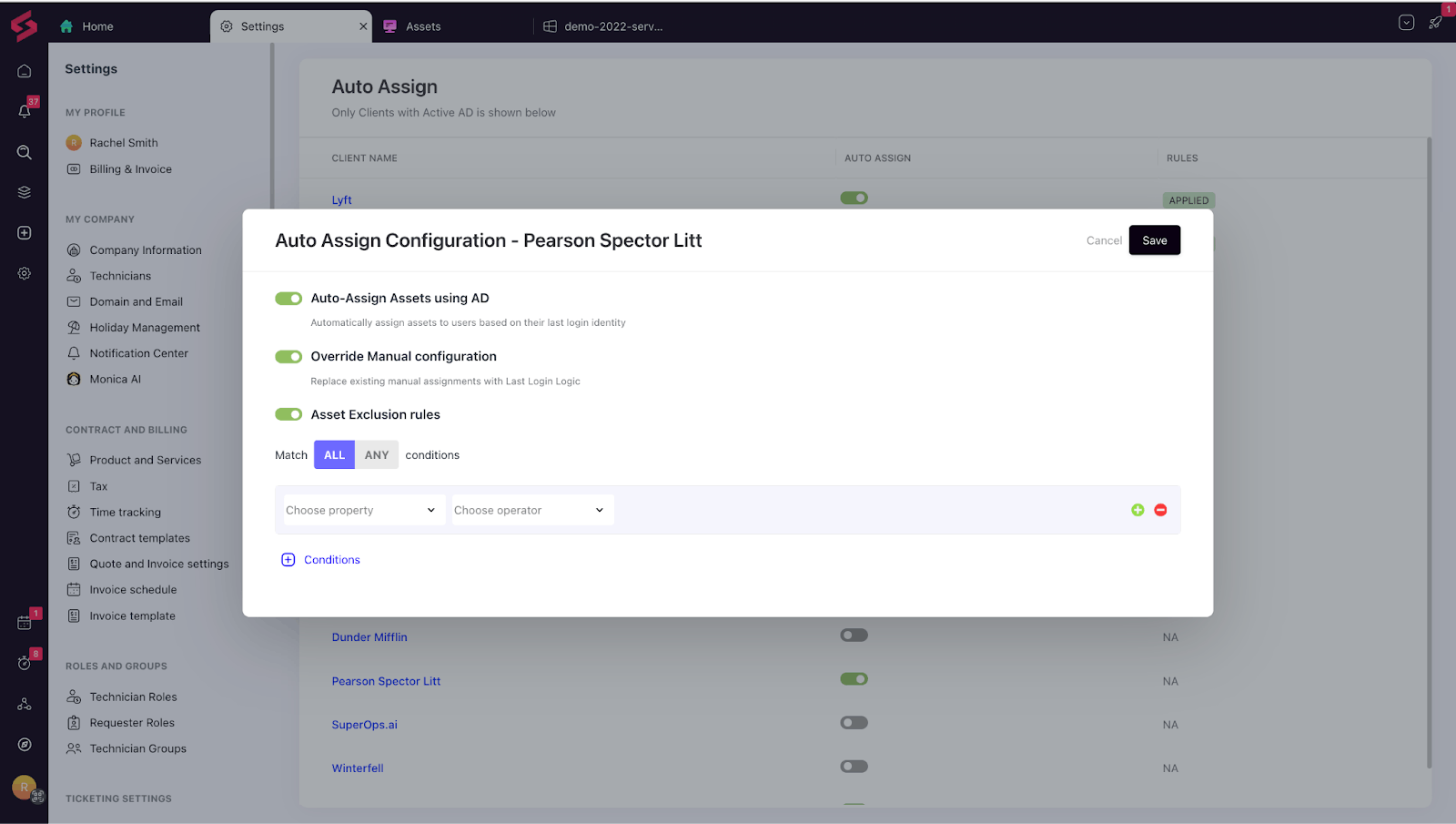Open the Home tab
This screenshot has width=1456, height=824.
click(x=97, y=26)
